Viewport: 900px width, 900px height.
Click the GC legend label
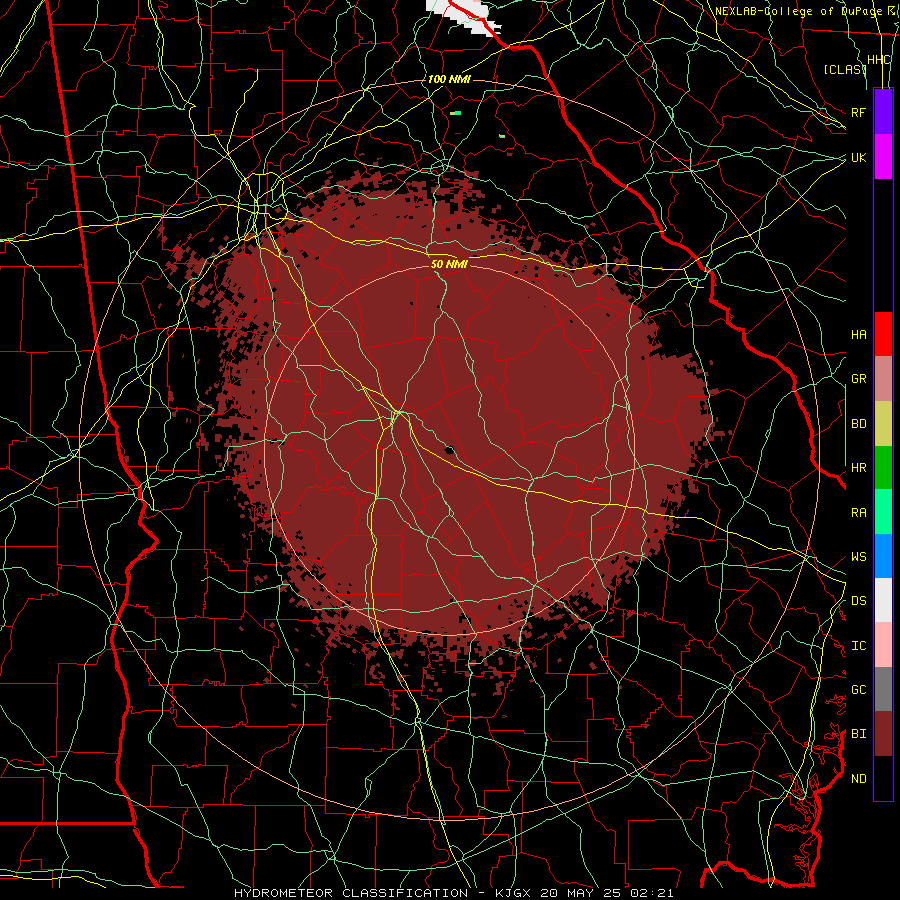(x=859, y=690)
